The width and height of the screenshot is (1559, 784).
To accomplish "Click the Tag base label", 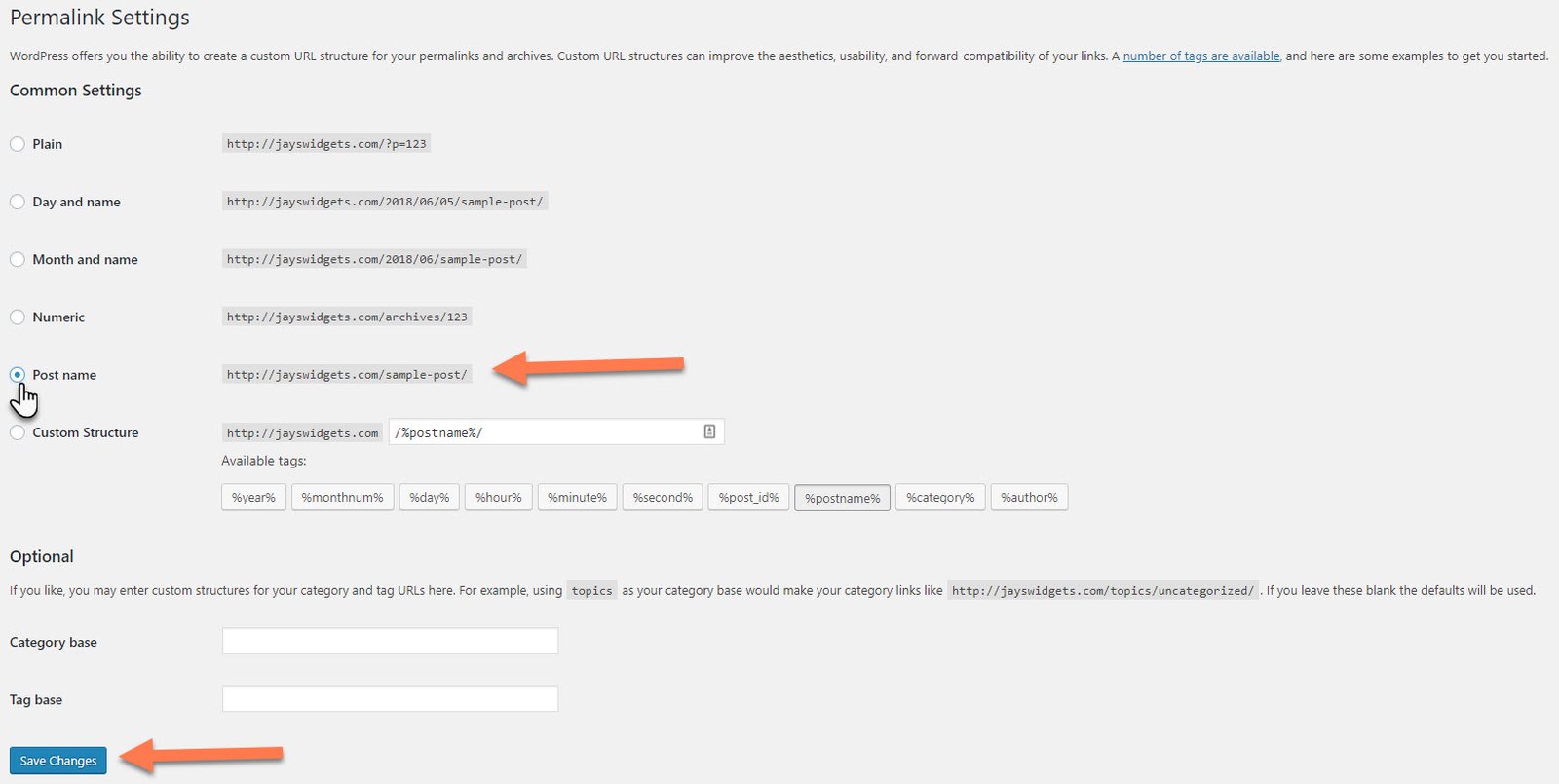I will pos(36,699).
